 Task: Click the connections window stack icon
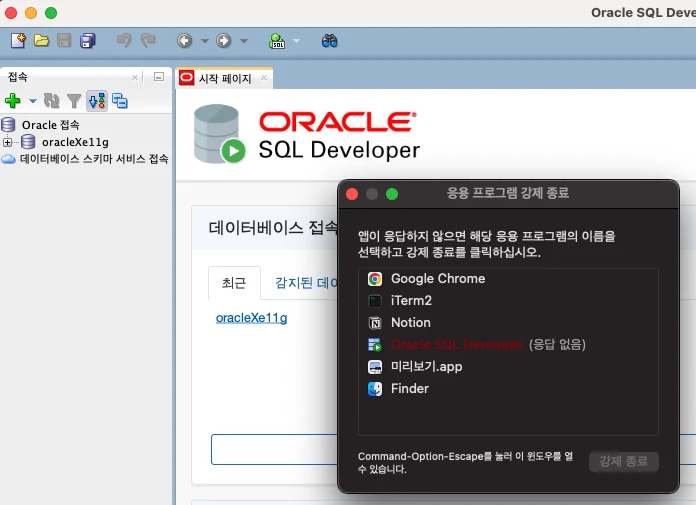click(120, 101)
